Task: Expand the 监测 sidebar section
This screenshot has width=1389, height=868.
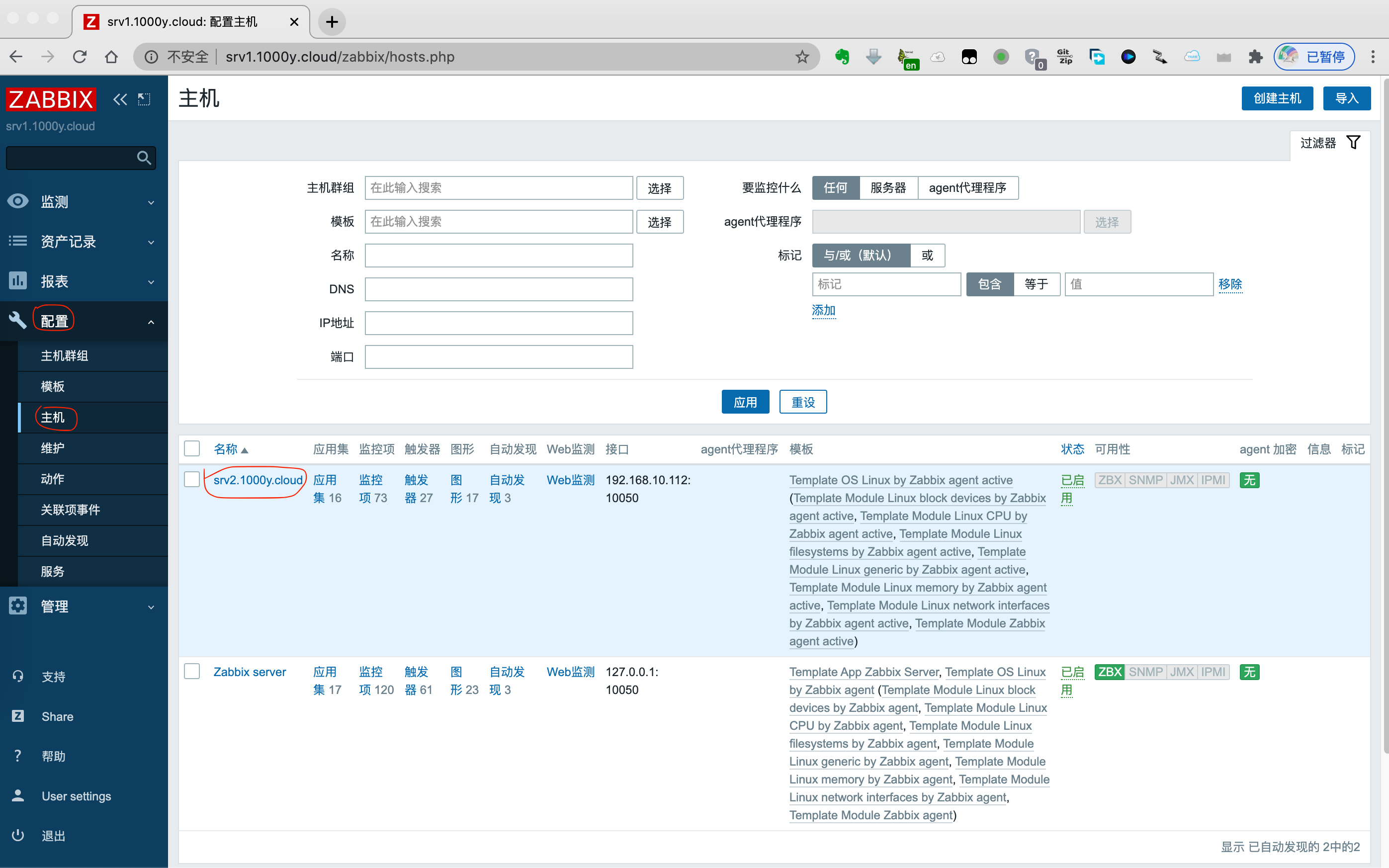Action: [x=55, y=201]
